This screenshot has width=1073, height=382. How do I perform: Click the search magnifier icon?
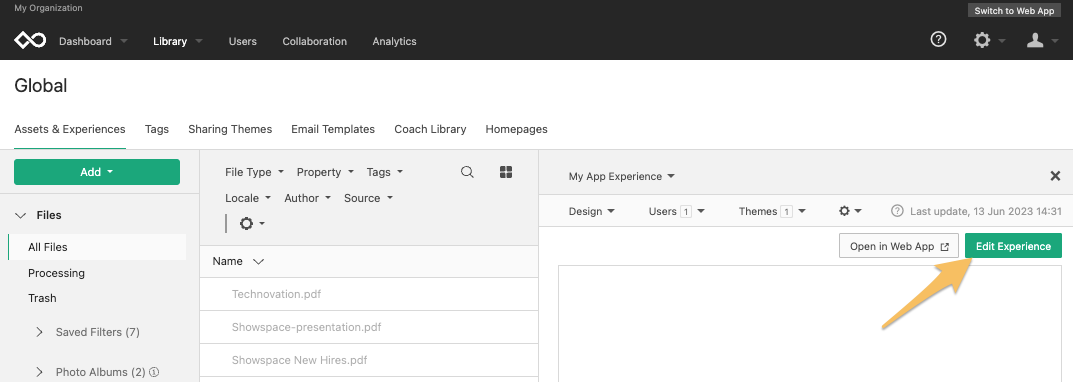pyautogui.click(x=467, y=172)
